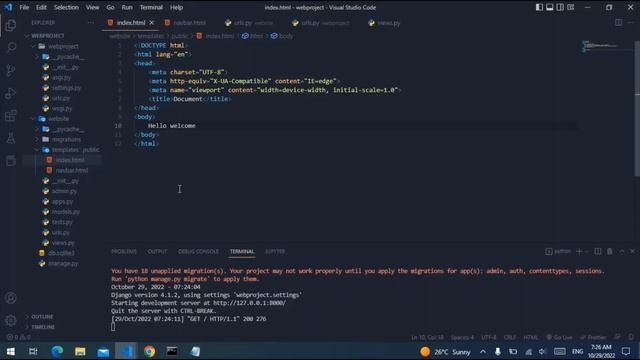Image resolution: width=640 pixels, height=360 pixels.
Task: Open Task View on taskbar
Action: click(33, 351)
